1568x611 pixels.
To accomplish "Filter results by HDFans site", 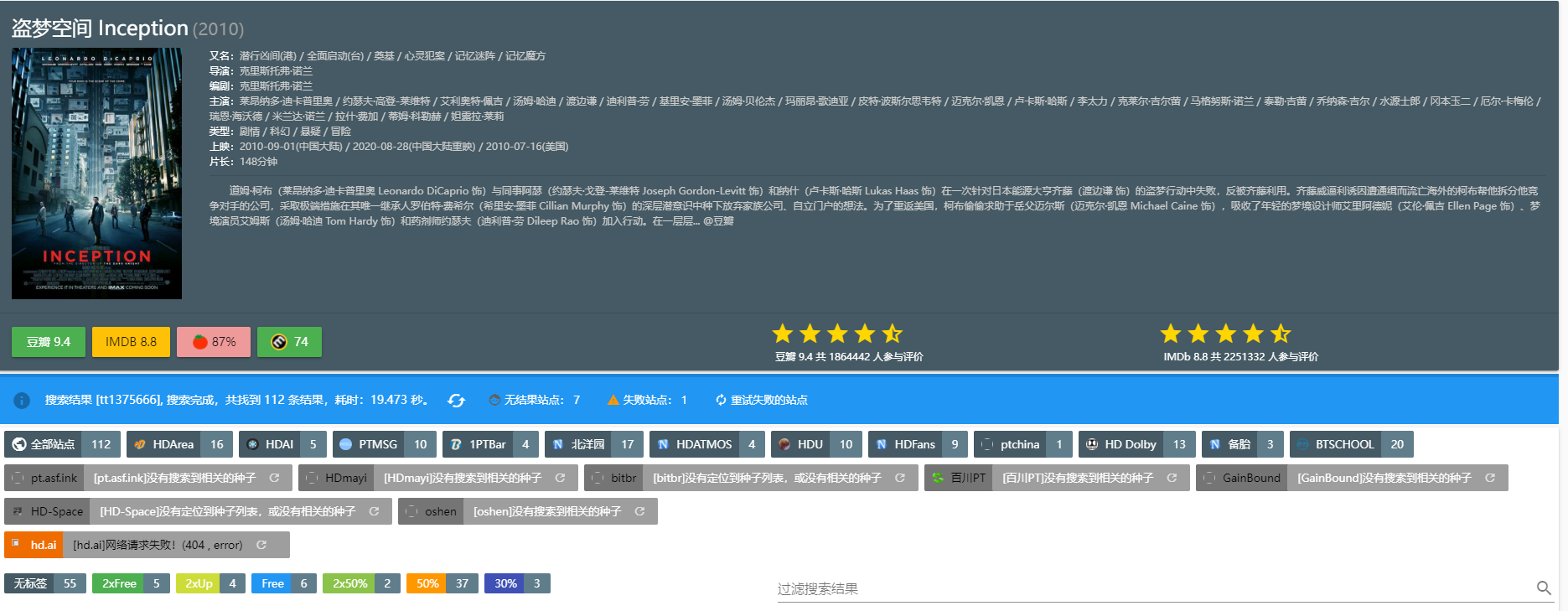I will coord(918,444).
